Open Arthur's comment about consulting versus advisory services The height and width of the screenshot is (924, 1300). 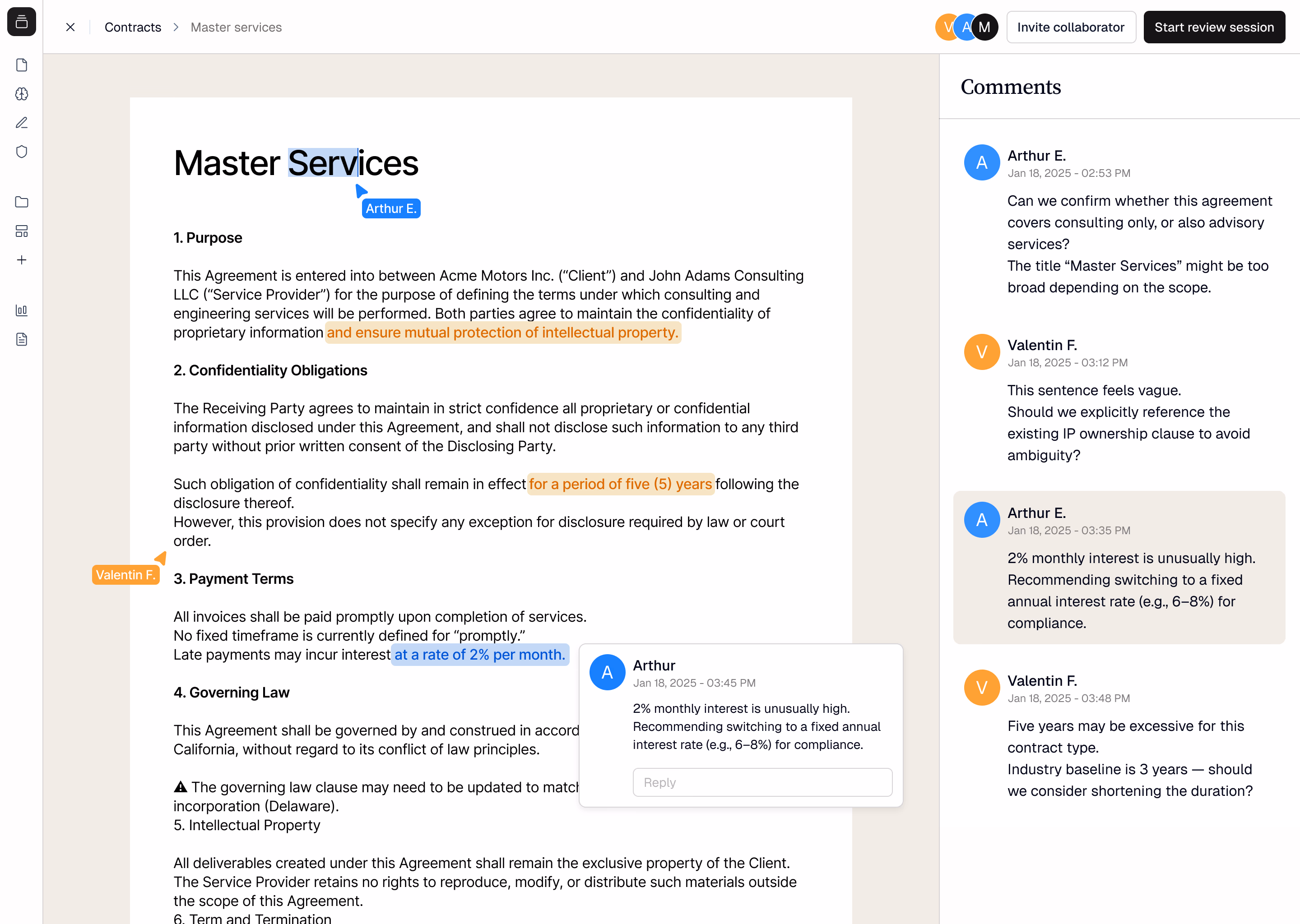pyautogui.click(x=1119, y=221)
